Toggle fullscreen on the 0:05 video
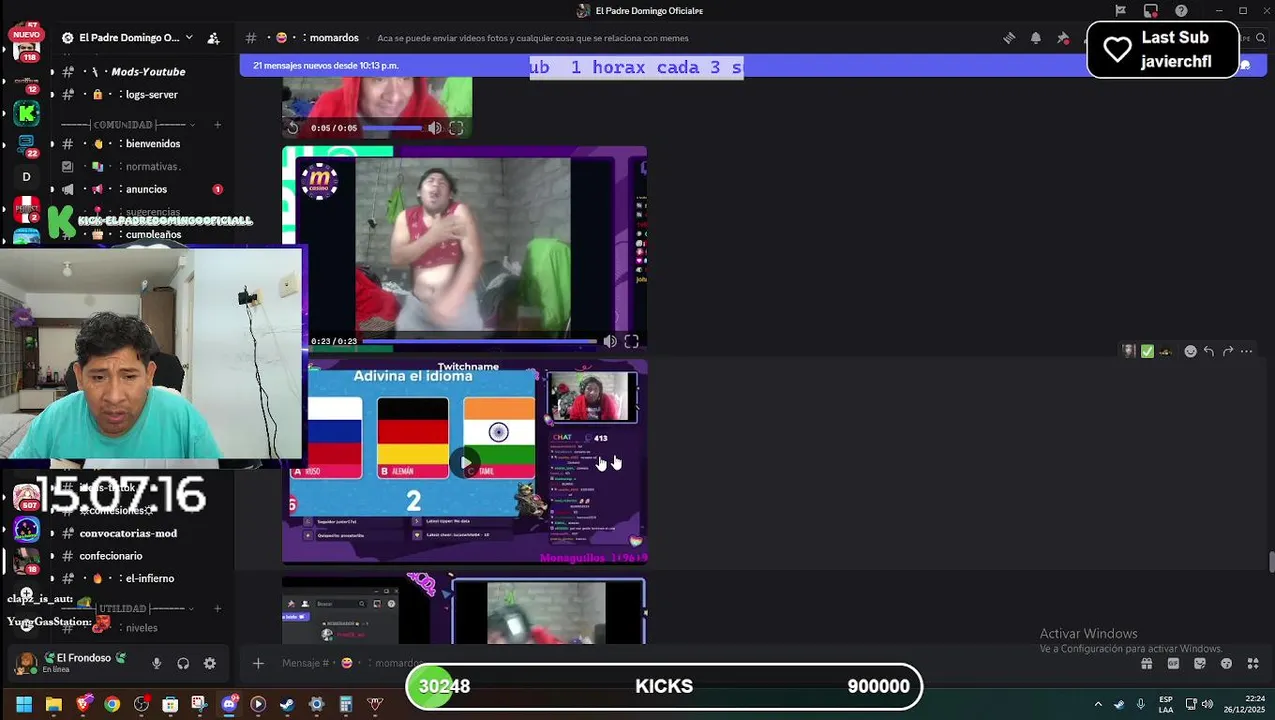The width and height of the screenshot is (1275, 720). [x=456, y=128]
